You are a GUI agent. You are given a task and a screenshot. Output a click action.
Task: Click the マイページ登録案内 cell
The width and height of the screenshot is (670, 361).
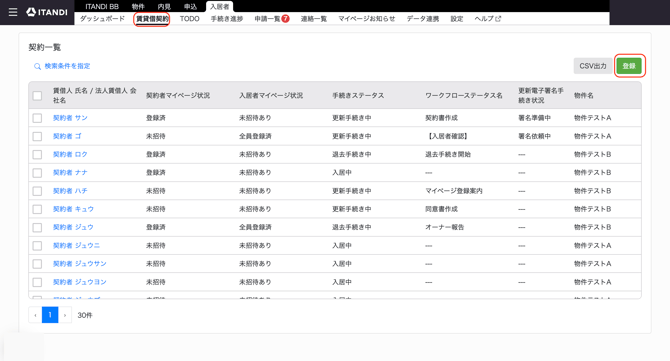(454, 191)
